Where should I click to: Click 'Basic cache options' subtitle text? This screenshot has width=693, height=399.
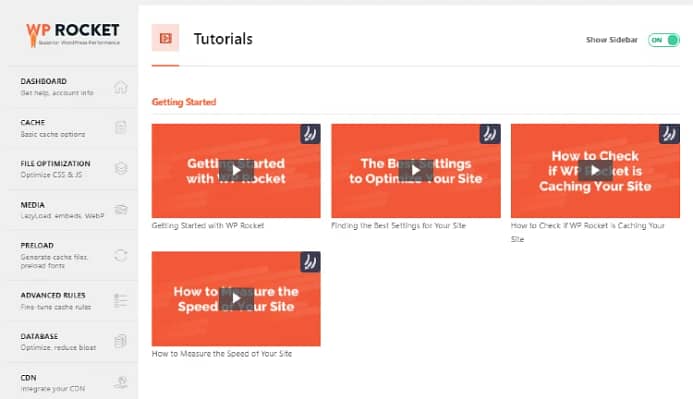click(x=53, y=134)
